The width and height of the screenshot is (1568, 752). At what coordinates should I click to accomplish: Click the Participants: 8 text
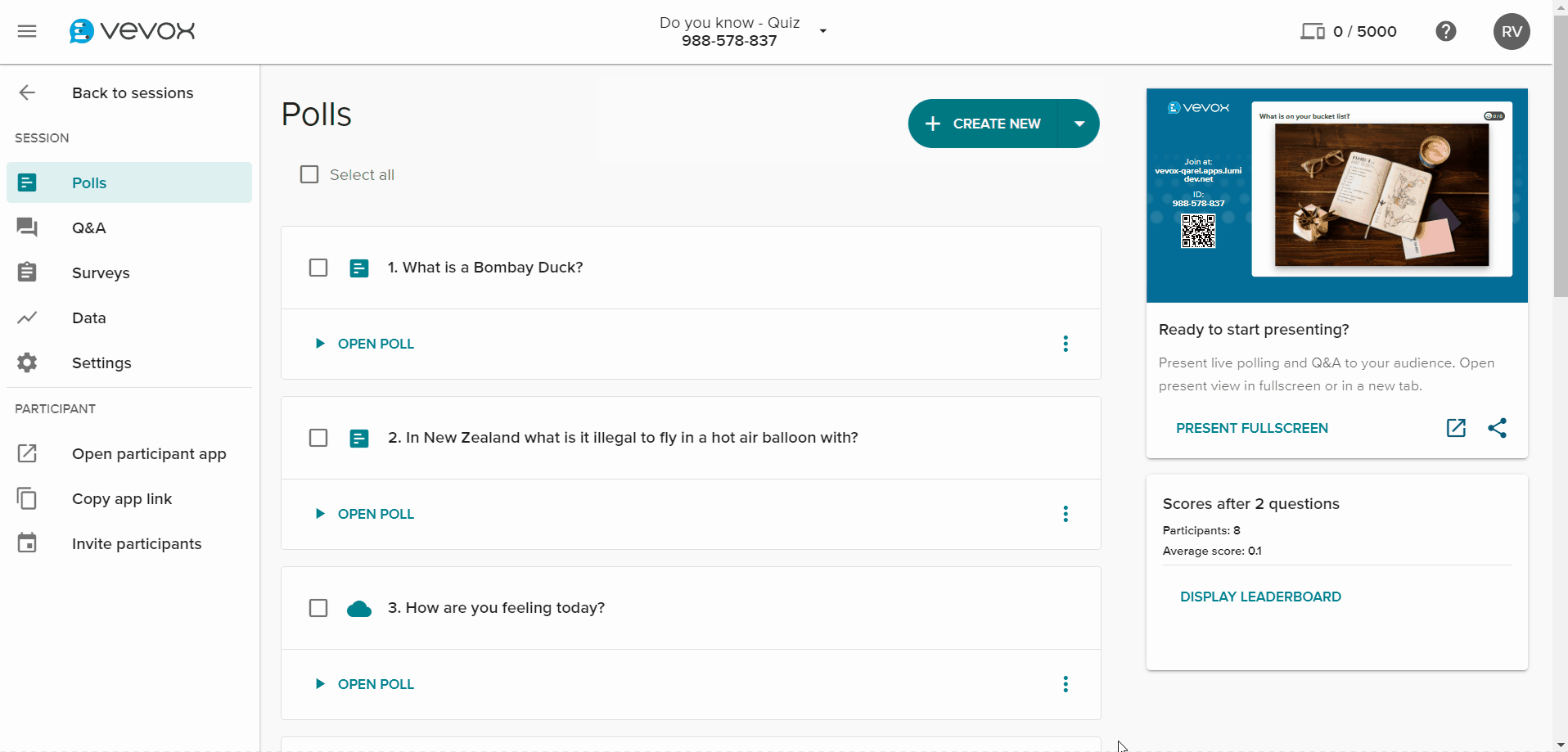coord(1201,530)
